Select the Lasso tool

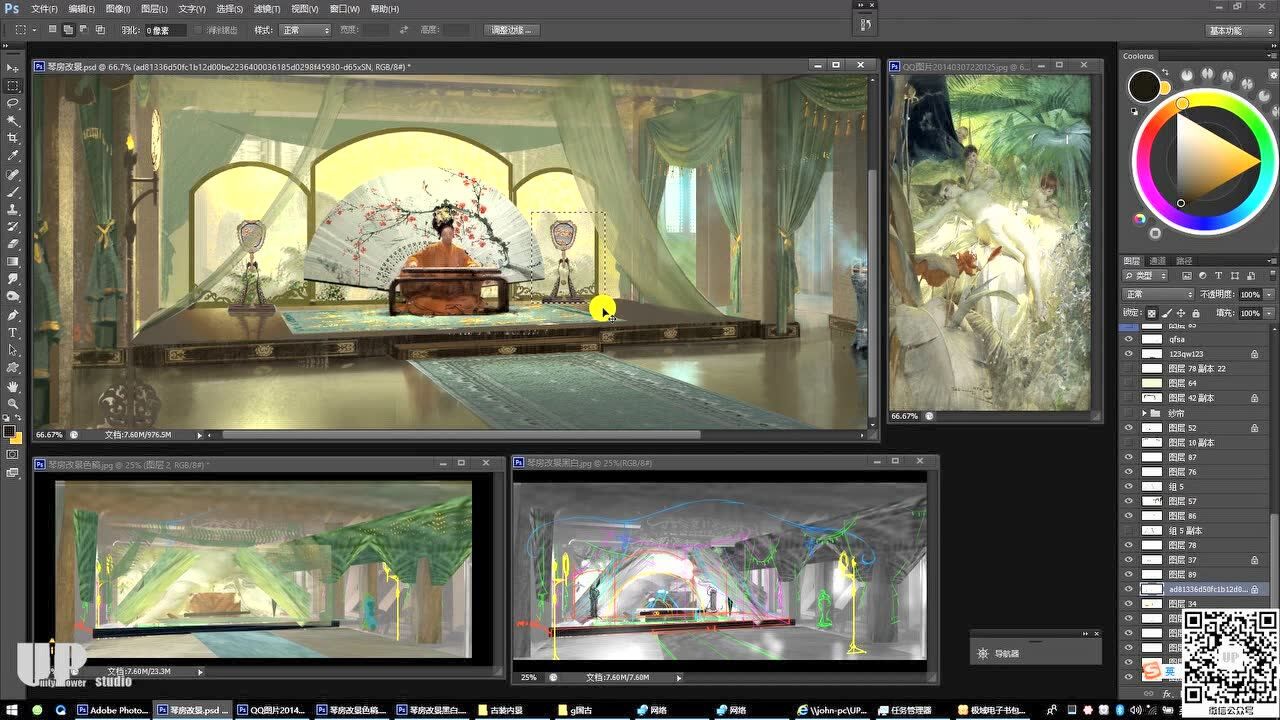[13, 103]
